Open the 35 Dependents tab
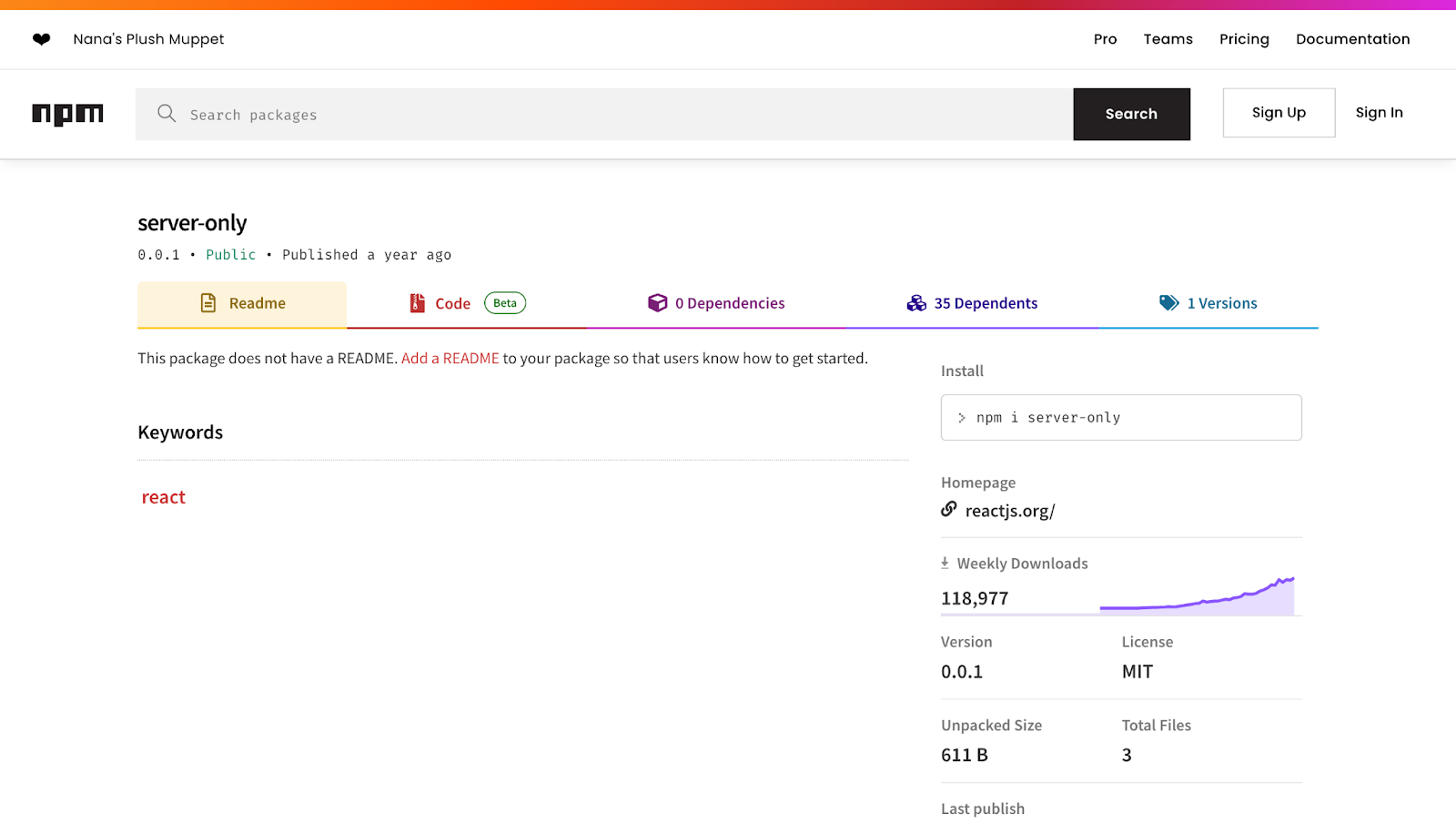 972,304
